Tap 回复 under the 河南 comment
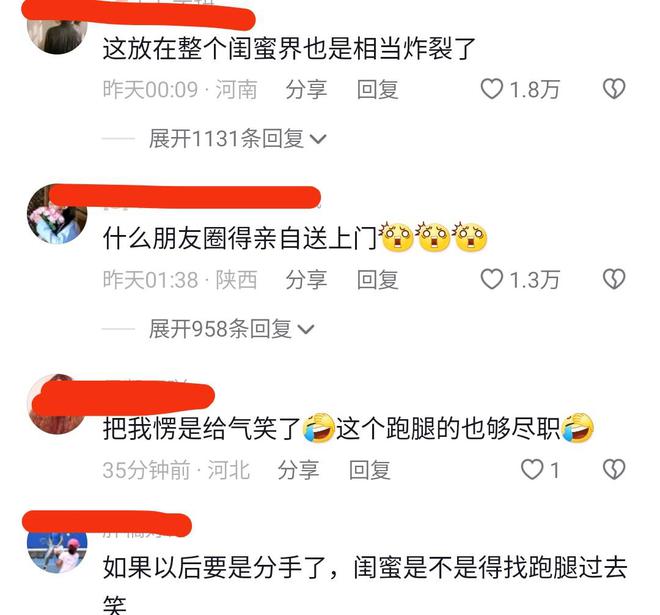Screen dimensions: 660x615 (378, 90)
